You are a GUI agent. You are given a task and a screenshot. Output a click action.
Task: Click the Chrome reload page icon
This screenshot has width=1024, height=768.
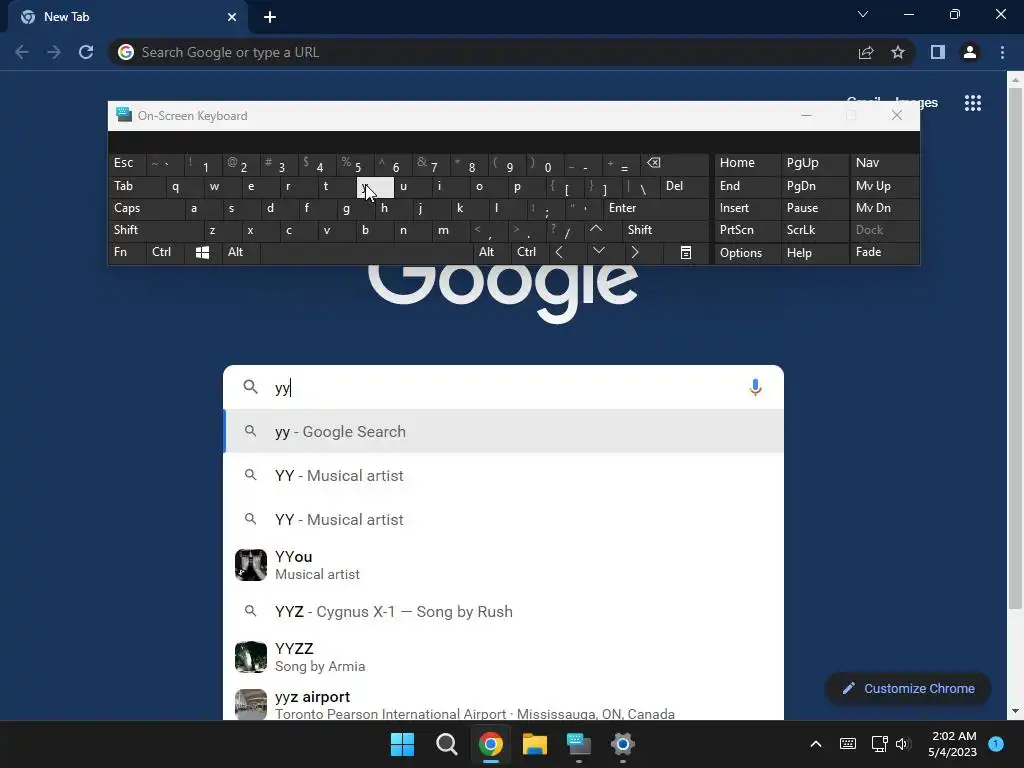point(86,52)
